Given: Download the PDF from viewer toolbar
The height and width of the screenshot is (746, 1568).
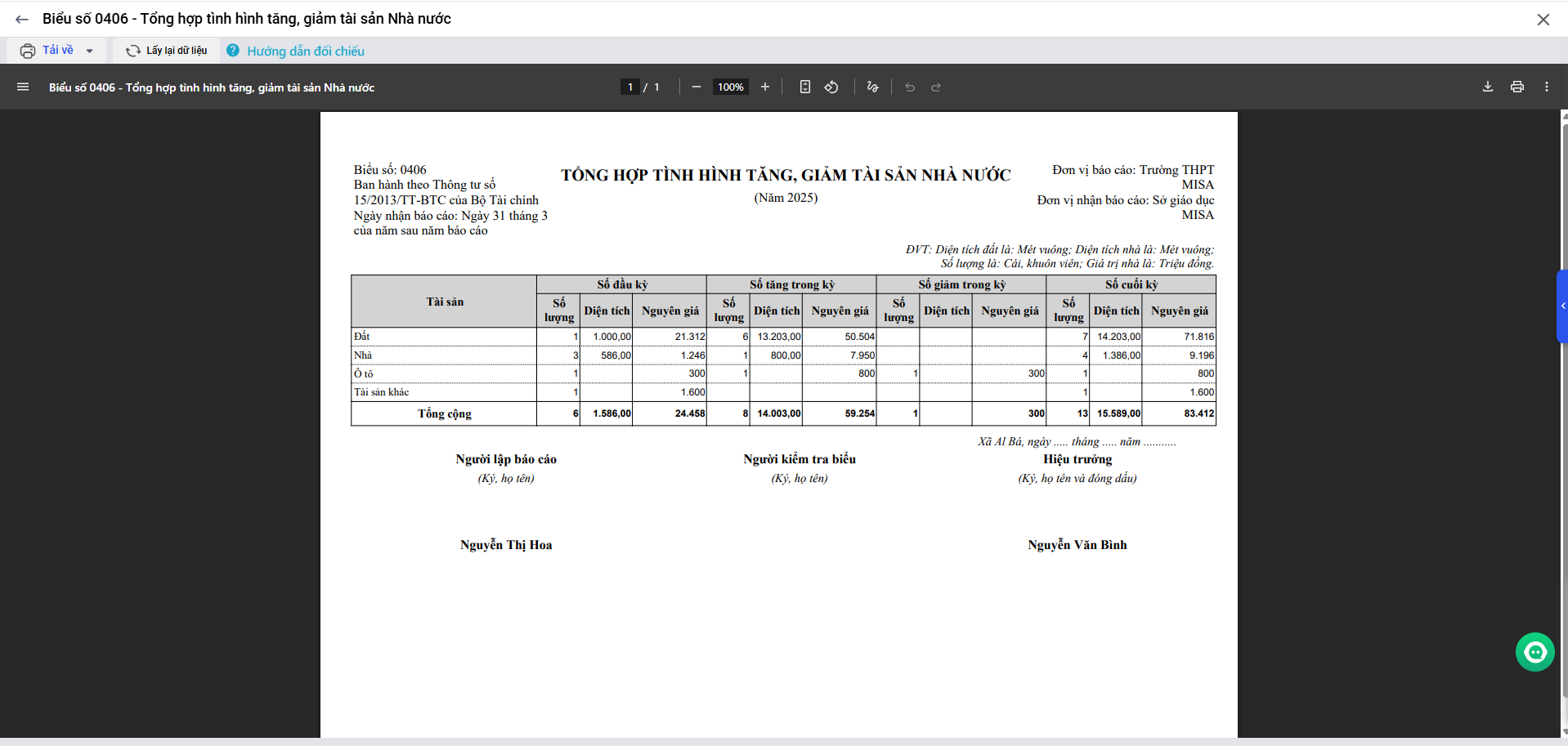Looking at the screenshot, I should click(x=1488, y=87).
